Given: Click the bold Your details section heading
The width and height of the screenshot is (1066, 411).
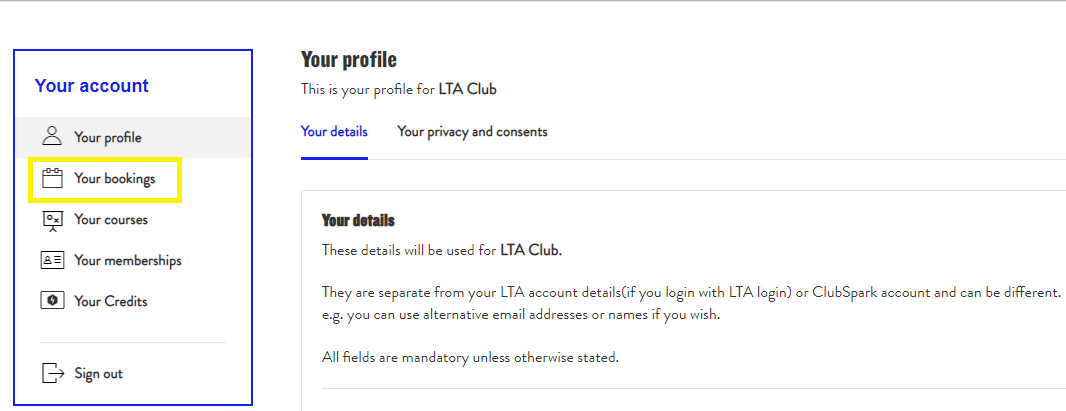Looking at the screenshot, I should click(x=358, y=221).
